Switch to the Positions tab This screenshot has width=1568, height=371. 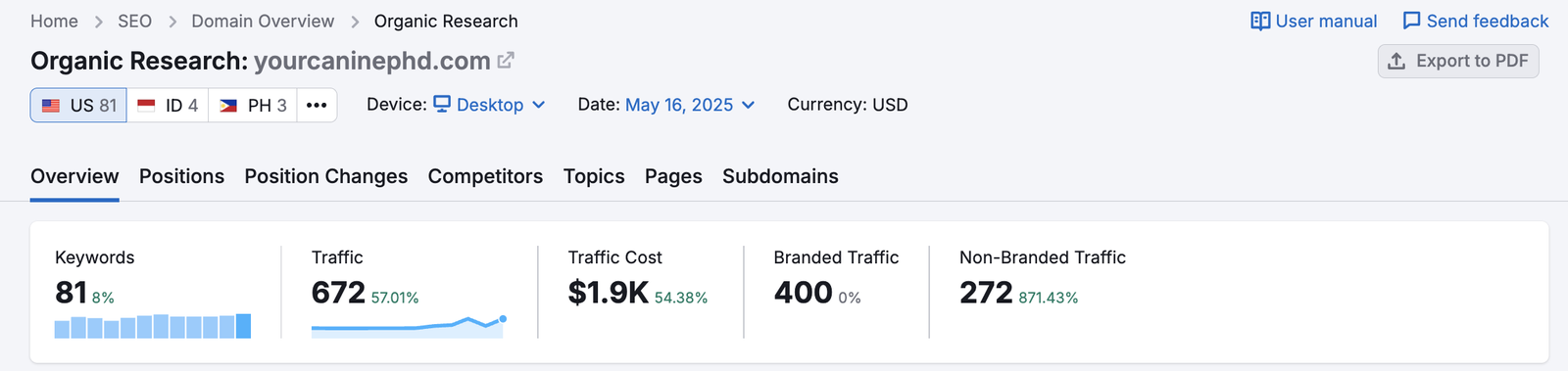coord(181,176)
